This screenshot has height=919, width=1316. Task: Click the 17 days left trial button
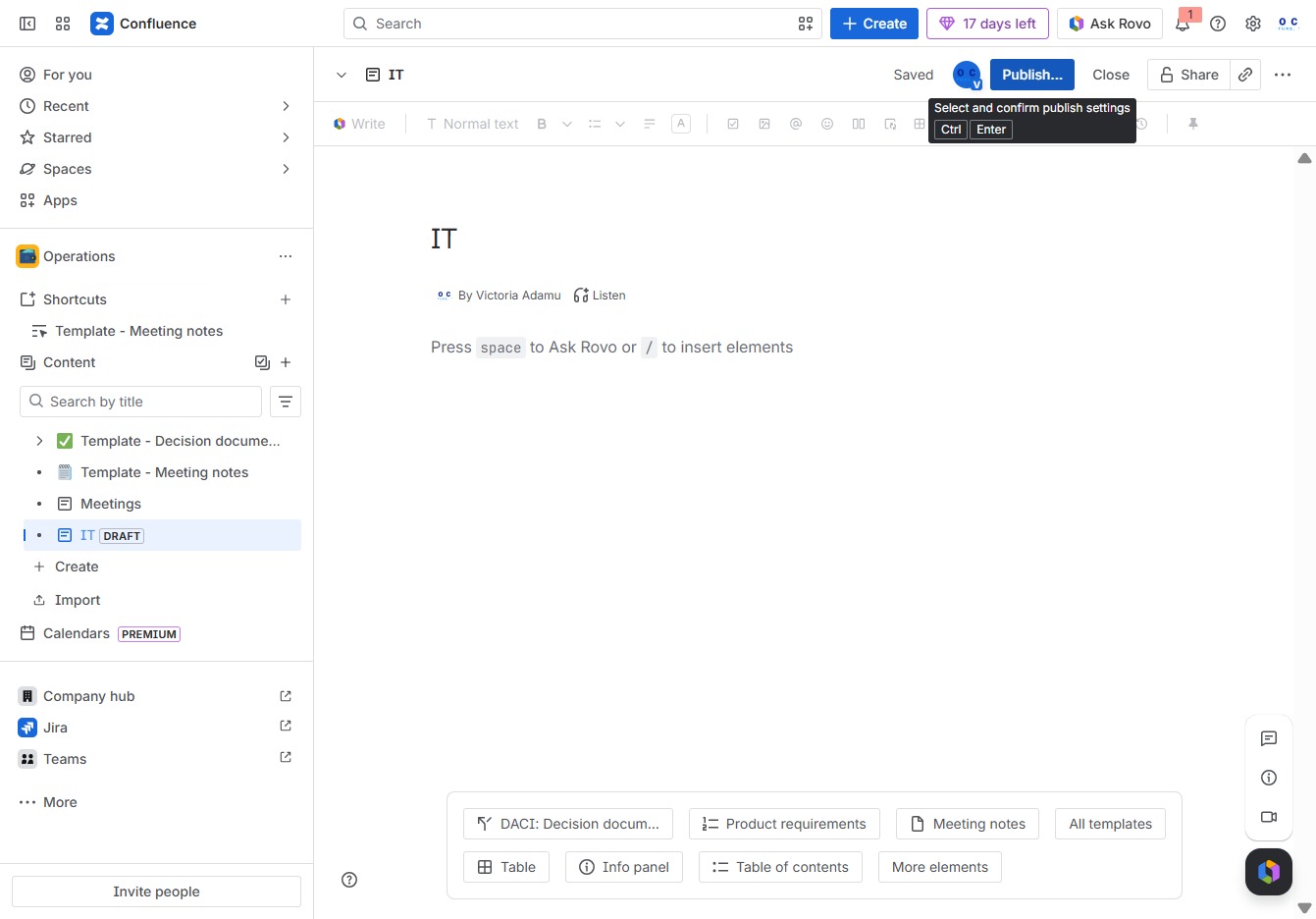[x=987, y=24]
